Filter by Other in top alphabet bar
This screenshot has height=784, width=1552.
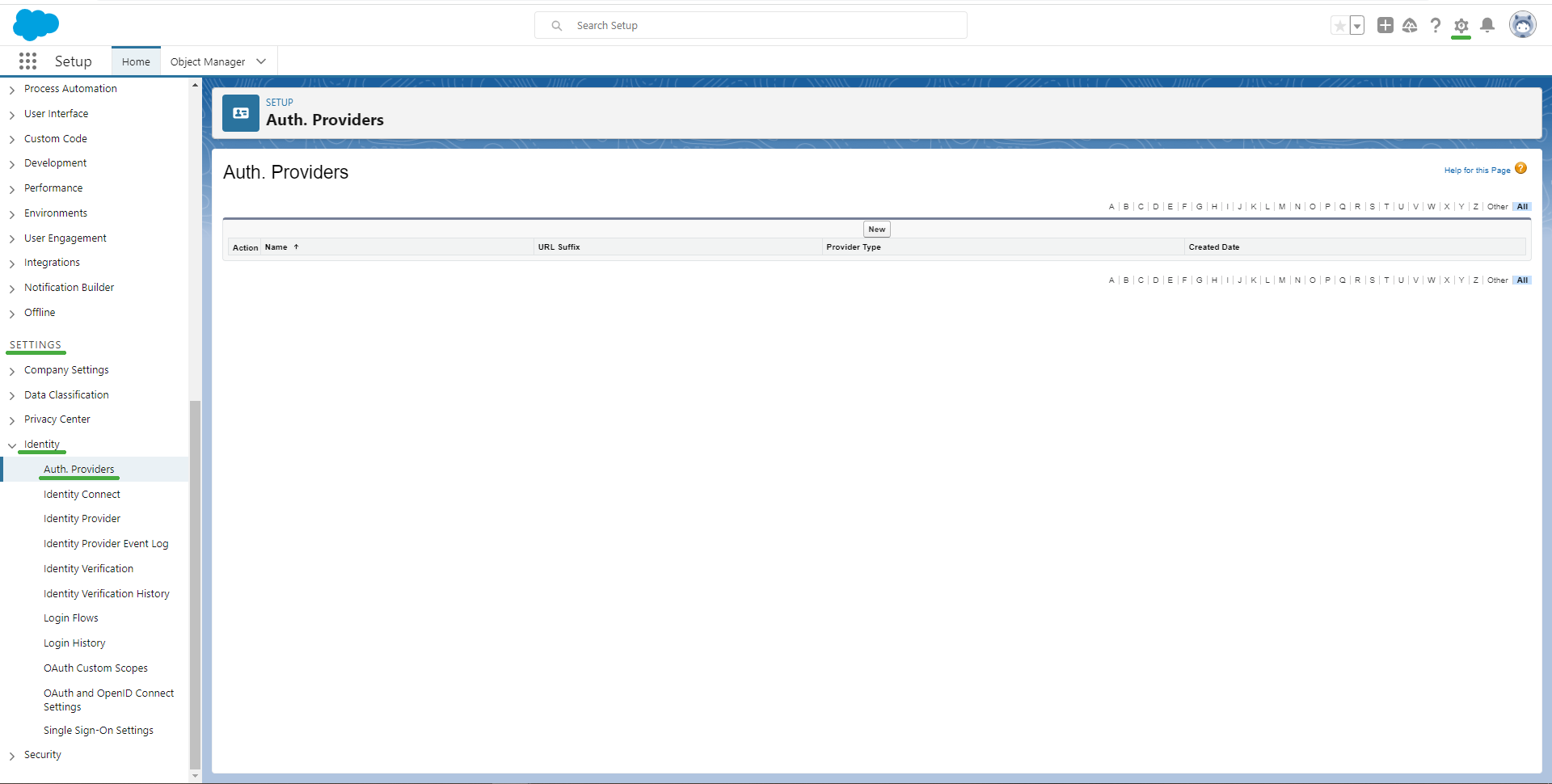click(x=1498, y=207)
